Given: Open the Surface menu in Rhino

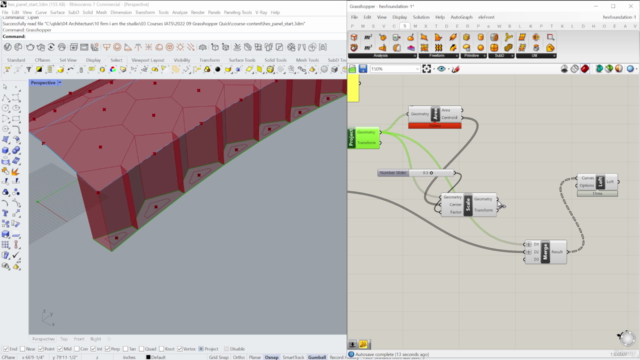Looking at the screenshot, I should tap(57, 13).
